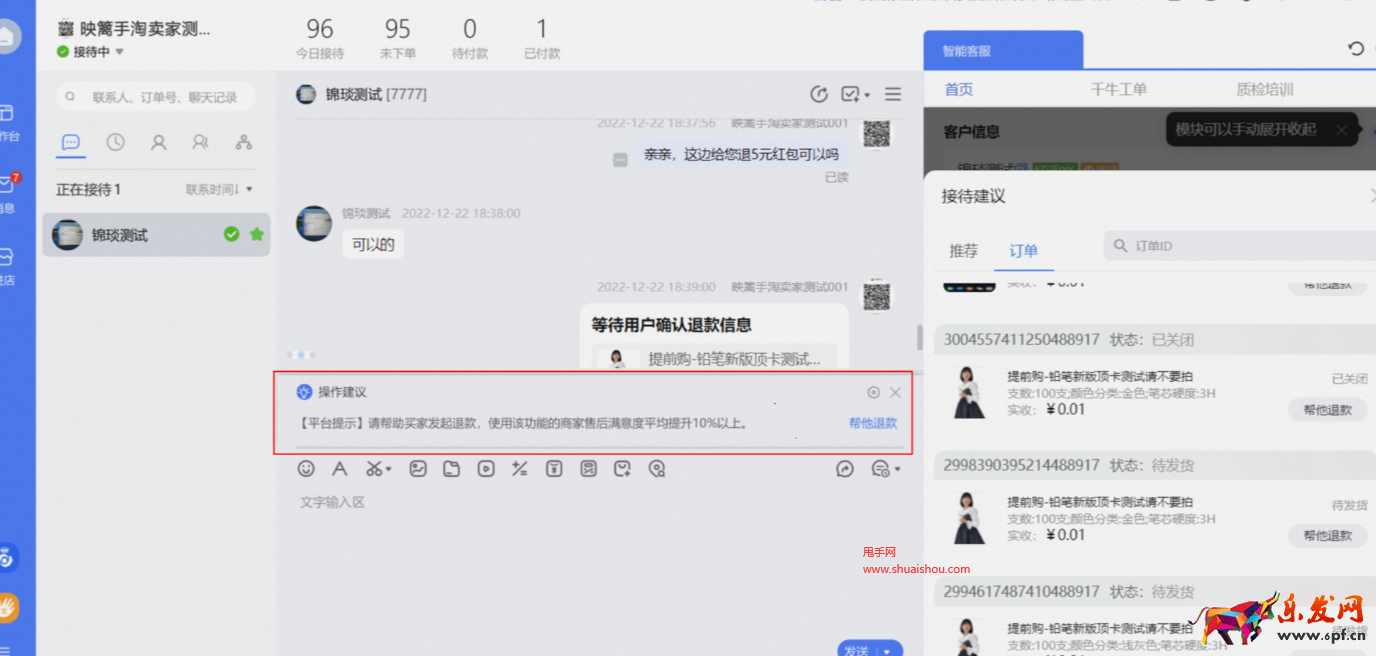
Task: Open settings circle icon in 操作建议 bar
Action: (873, 392)
